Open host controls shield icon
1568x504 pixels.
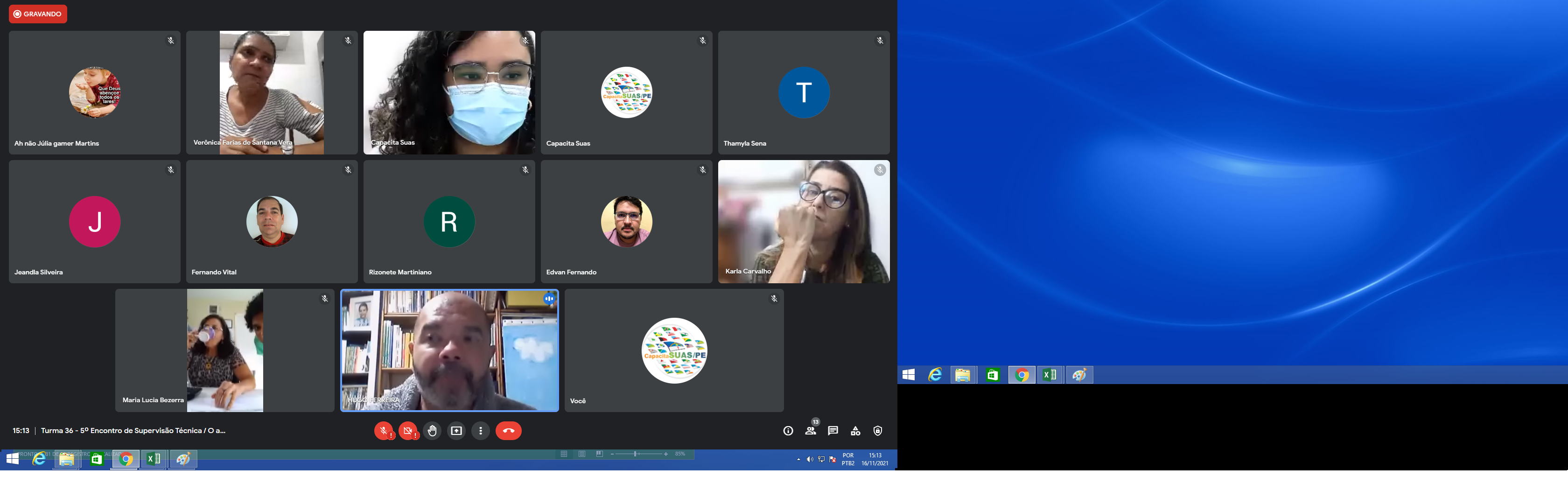877,431
